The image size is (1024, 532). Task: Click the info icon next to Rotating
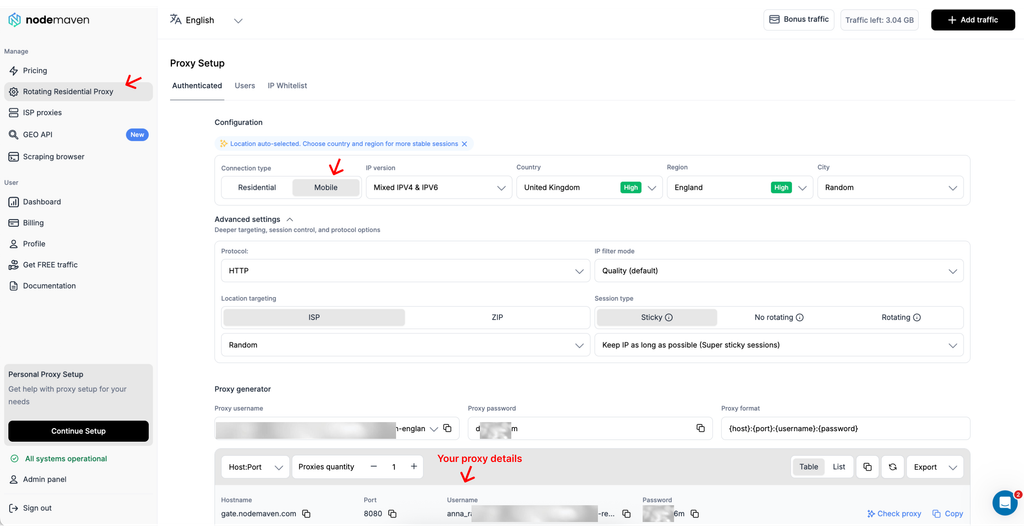pos(917,318)
